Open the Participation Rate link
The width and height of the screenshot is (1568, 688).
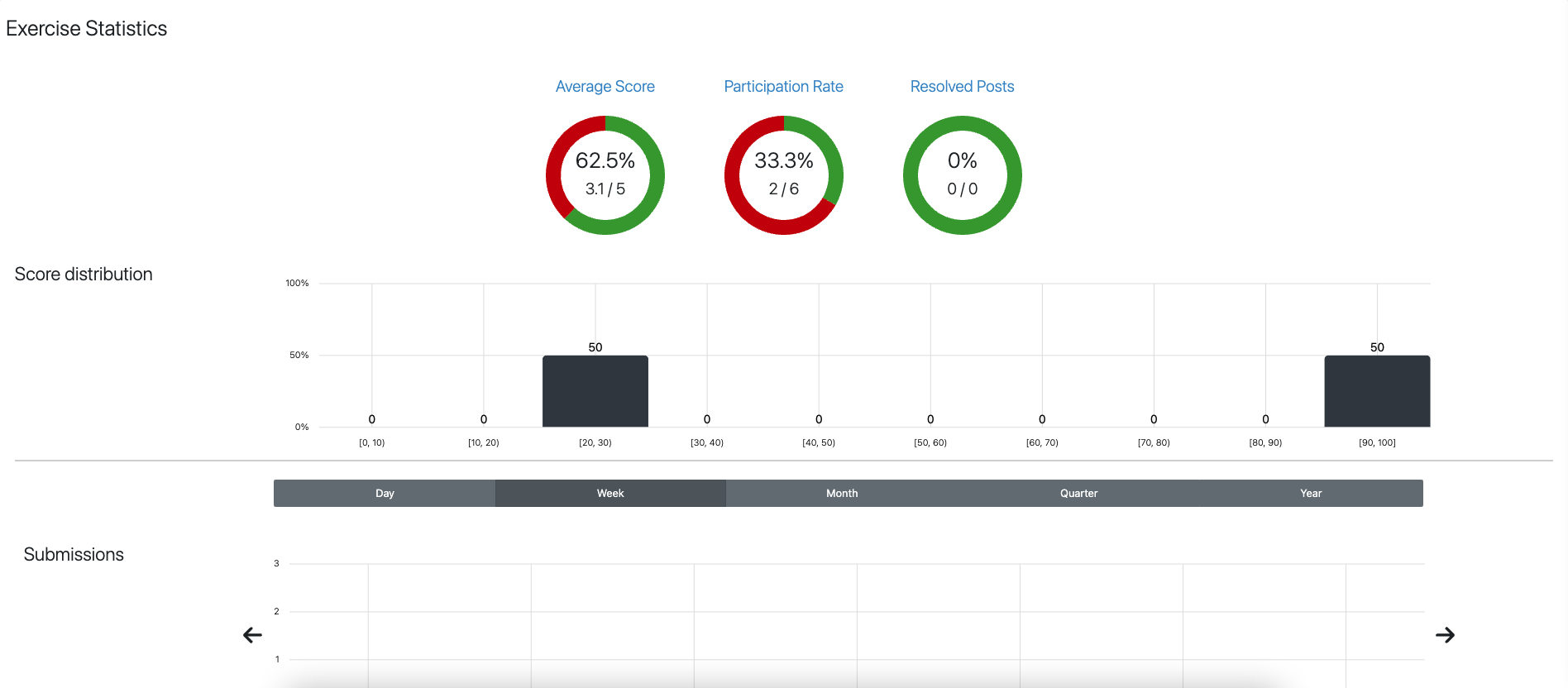pyautogui.click(x=783, y=87)
